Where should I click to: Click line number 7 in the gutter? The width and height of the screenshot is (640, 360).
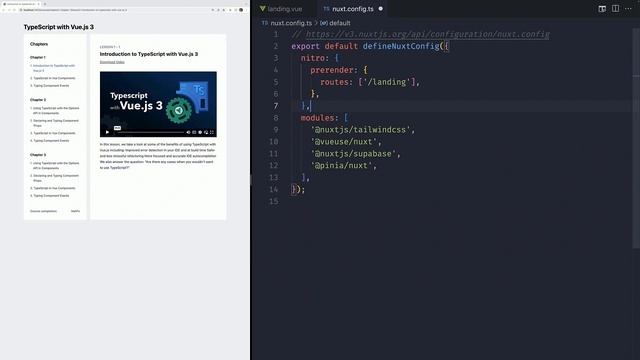276,106
